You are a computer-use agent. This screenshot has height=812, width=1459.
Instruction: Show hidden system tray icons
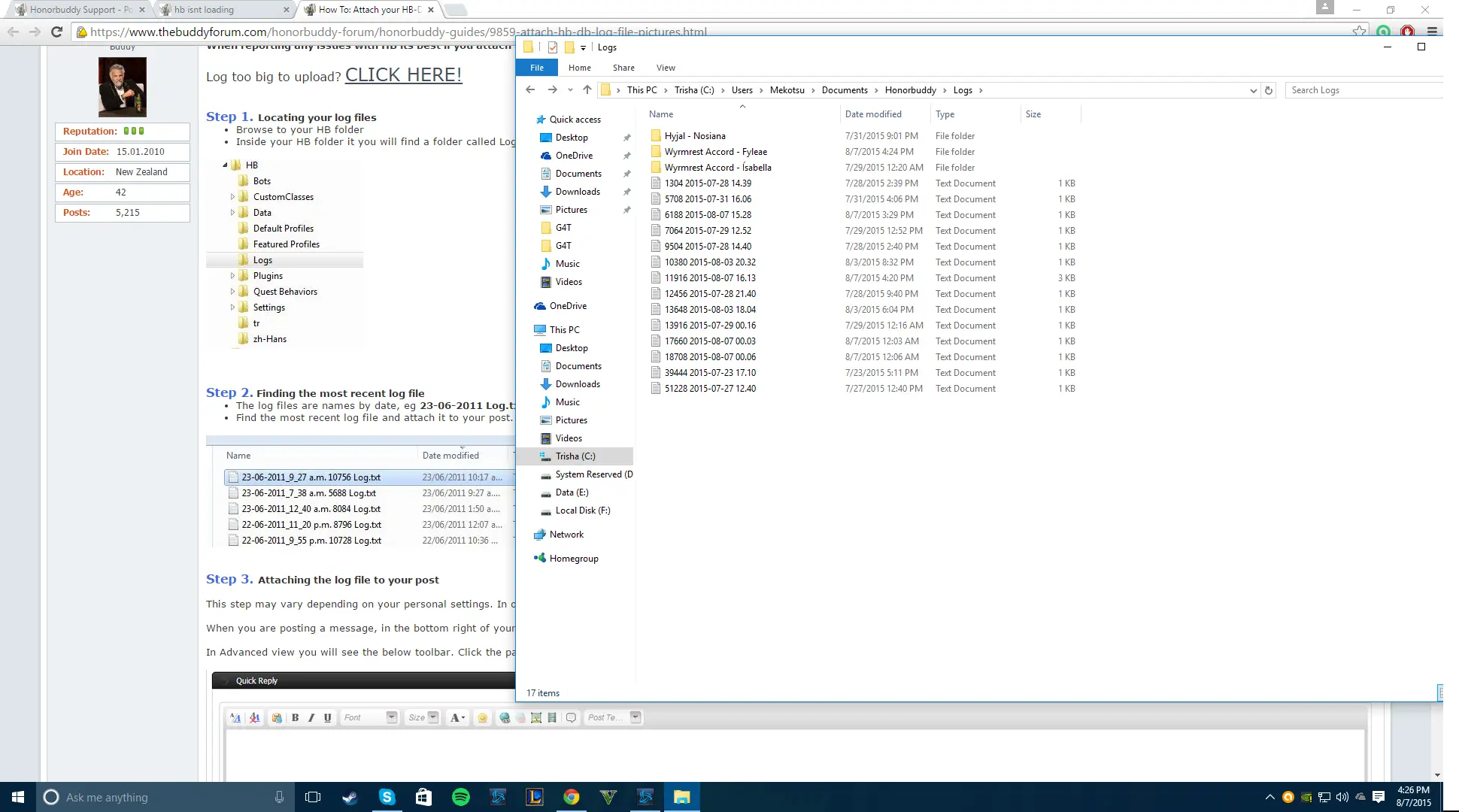(1269, 797)
